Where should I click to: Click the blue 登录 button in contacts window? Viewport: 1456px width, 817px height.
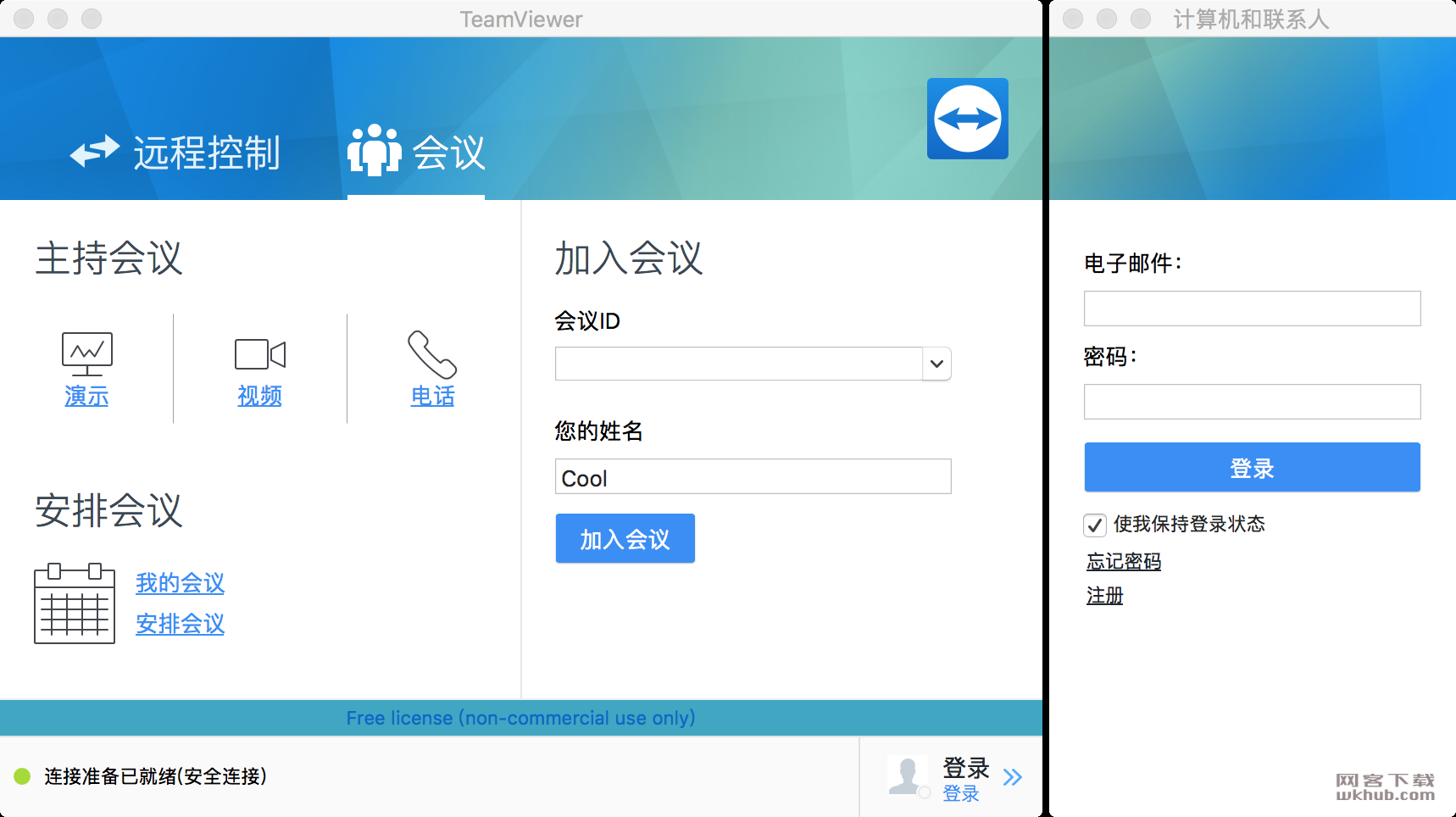1252,467
